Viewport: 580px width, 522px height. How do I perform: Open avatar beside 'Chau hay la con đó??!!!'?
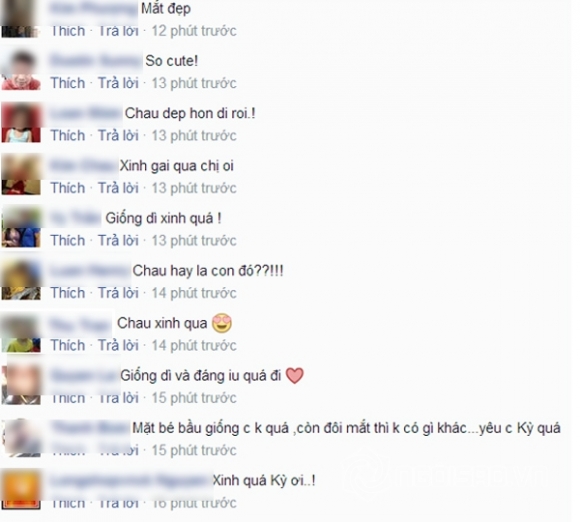pos(21,281)
